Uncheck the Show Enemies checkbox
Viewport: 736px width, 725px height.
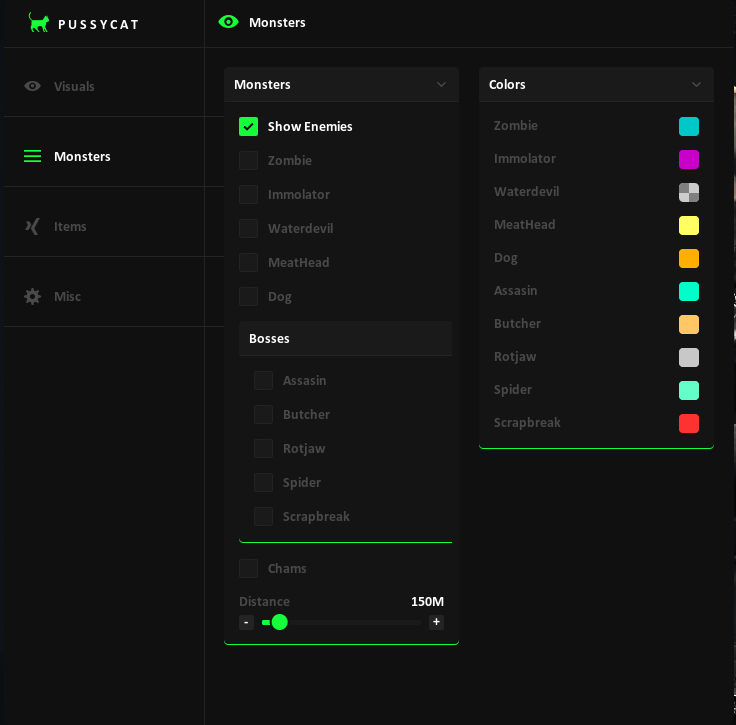pos(249,126)
